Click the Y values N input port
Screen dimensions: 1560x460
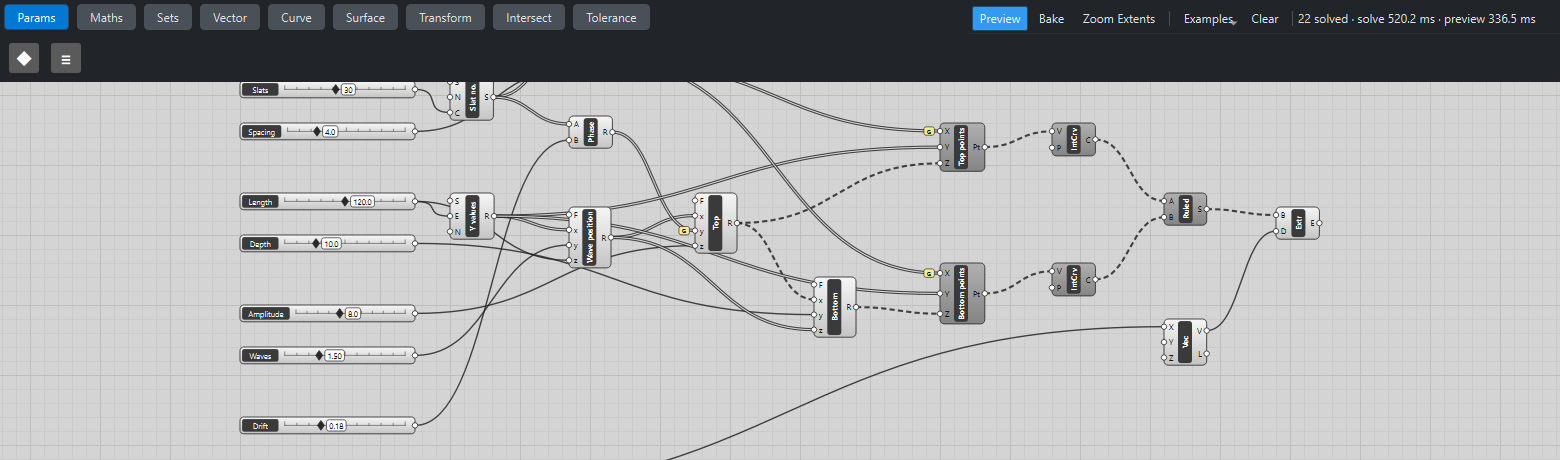click(x=449, y=231)
